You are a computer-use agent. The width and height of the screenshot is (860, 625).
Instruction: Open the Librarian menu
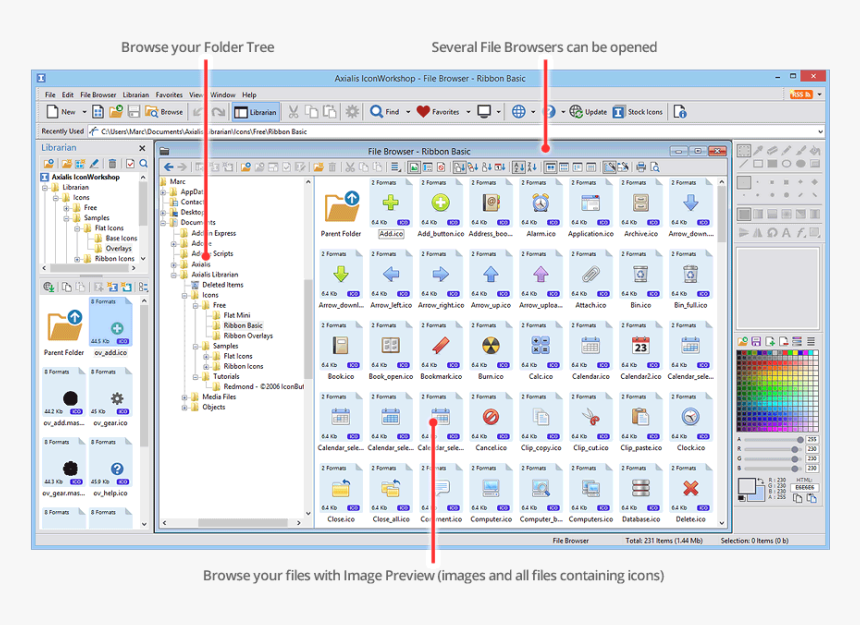click(135, 95)
